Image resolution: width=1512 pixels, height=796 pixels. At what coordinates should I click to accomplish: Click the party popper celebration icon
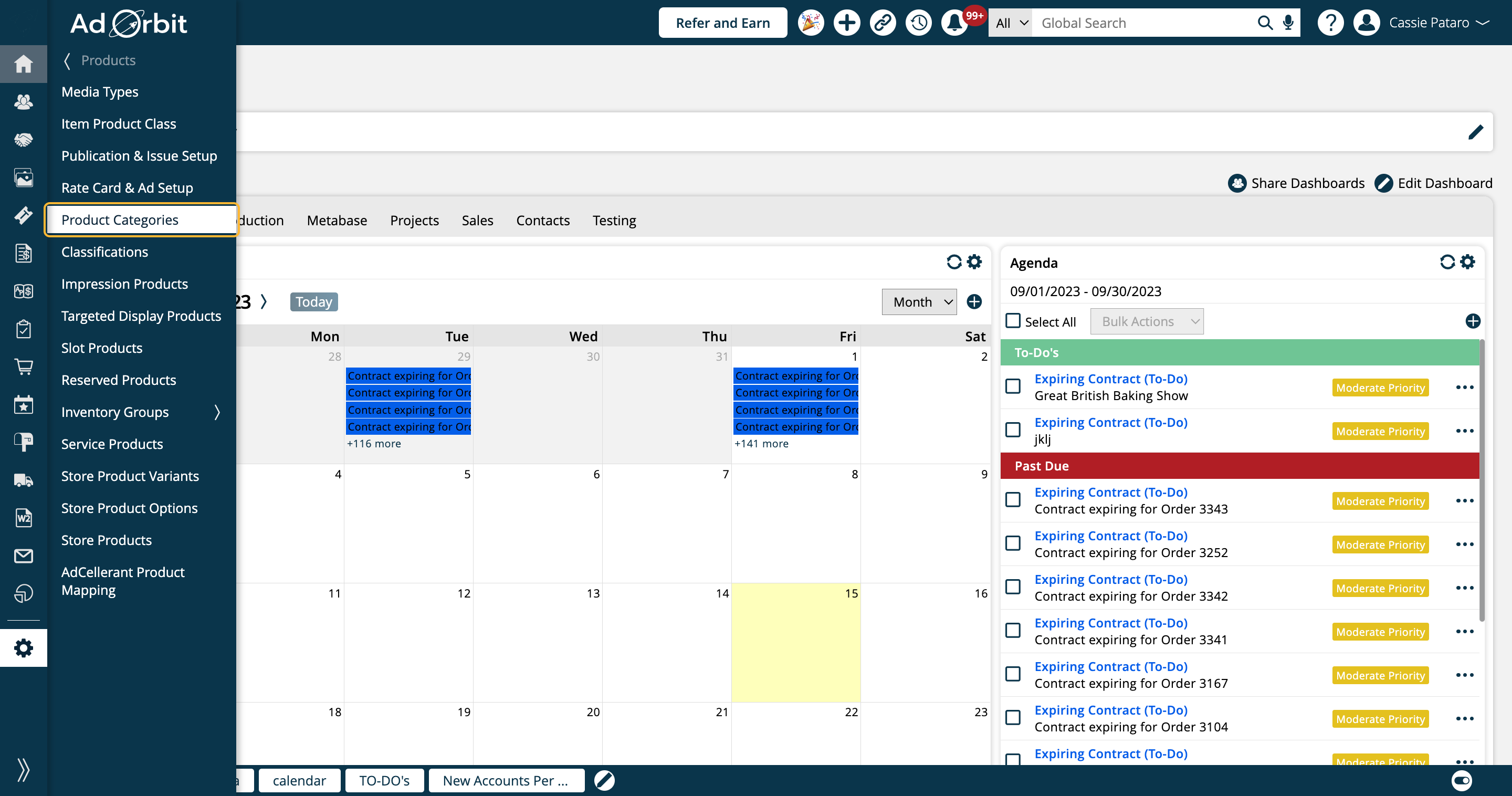[811, 23]
